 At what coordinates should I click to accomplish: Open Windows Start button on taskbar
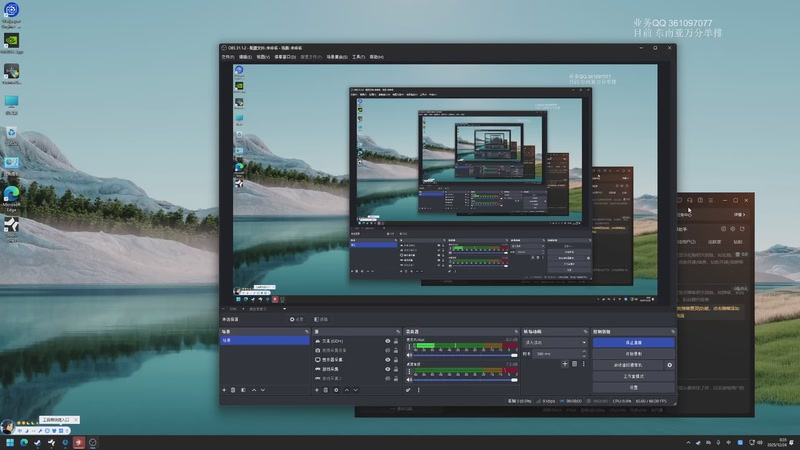[x=10, y=442]
